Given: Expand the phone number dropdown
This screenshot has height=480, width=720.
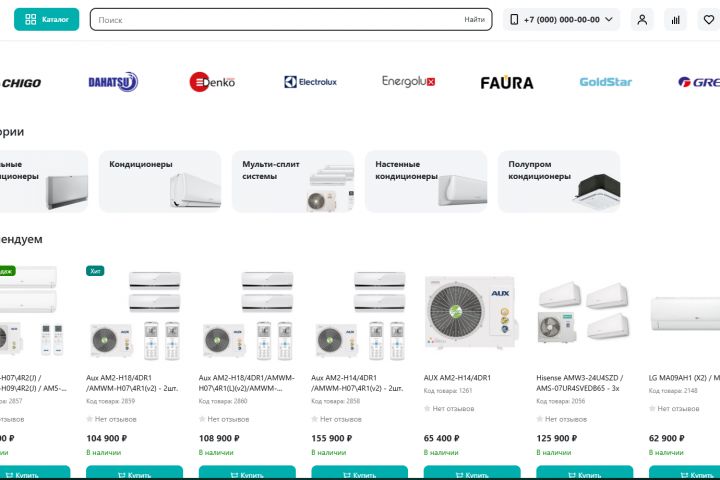Looking at the screenshot, I should coord(561,20).
